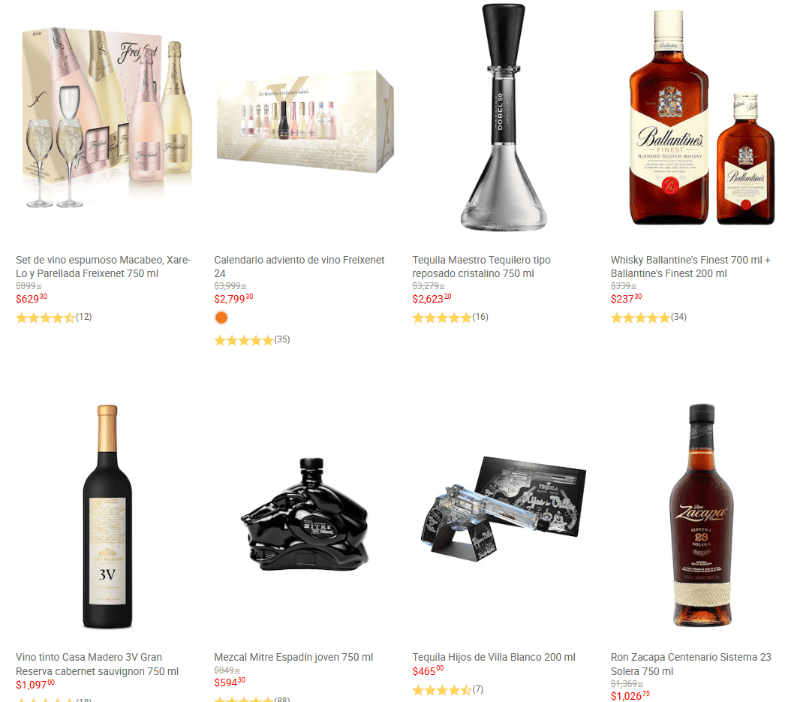Image resolution: width=800 pixels, height=702 pixels.
Task: View star rating with 12 reviews for Freixenet set
Action: click(54, 318)
